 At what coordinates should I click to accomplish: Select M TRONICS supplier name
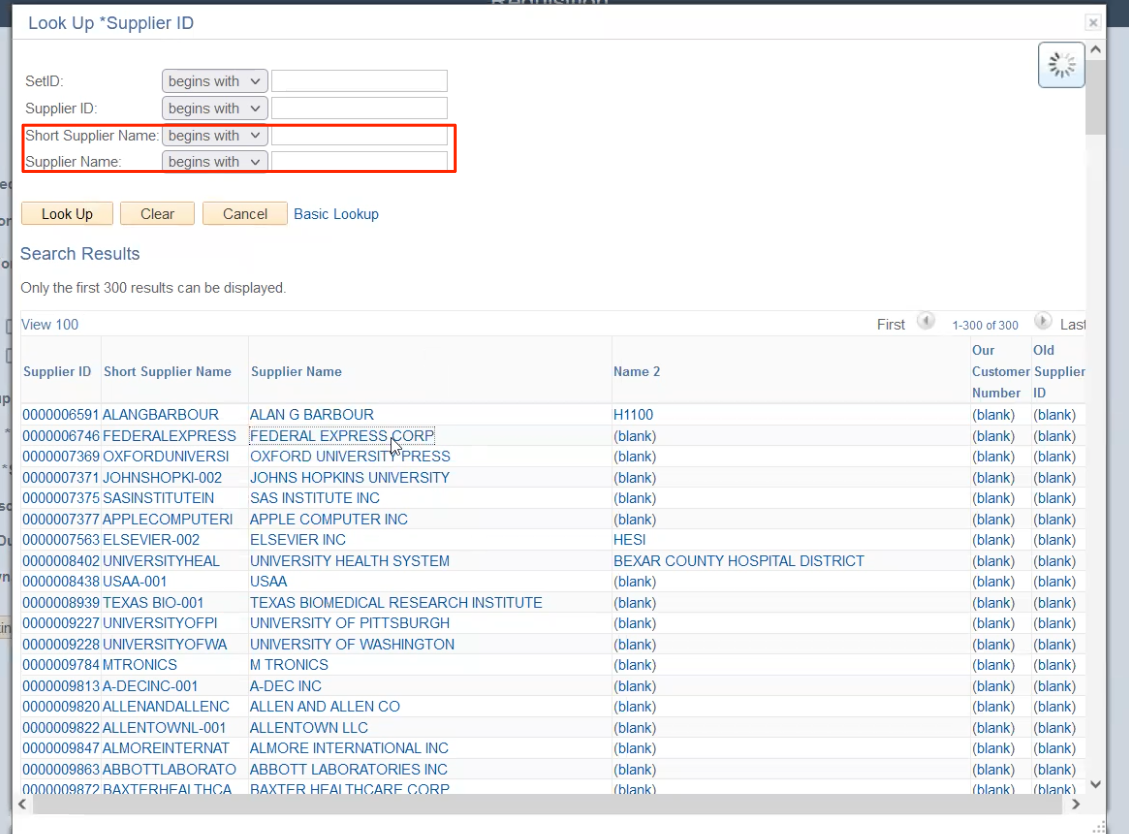pyautogui.click(x=289, y=665)
